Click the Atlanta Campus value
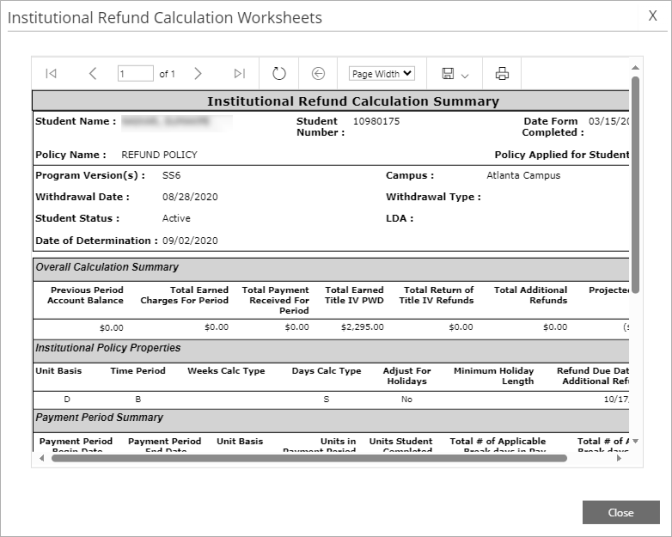 click(523, 175)
